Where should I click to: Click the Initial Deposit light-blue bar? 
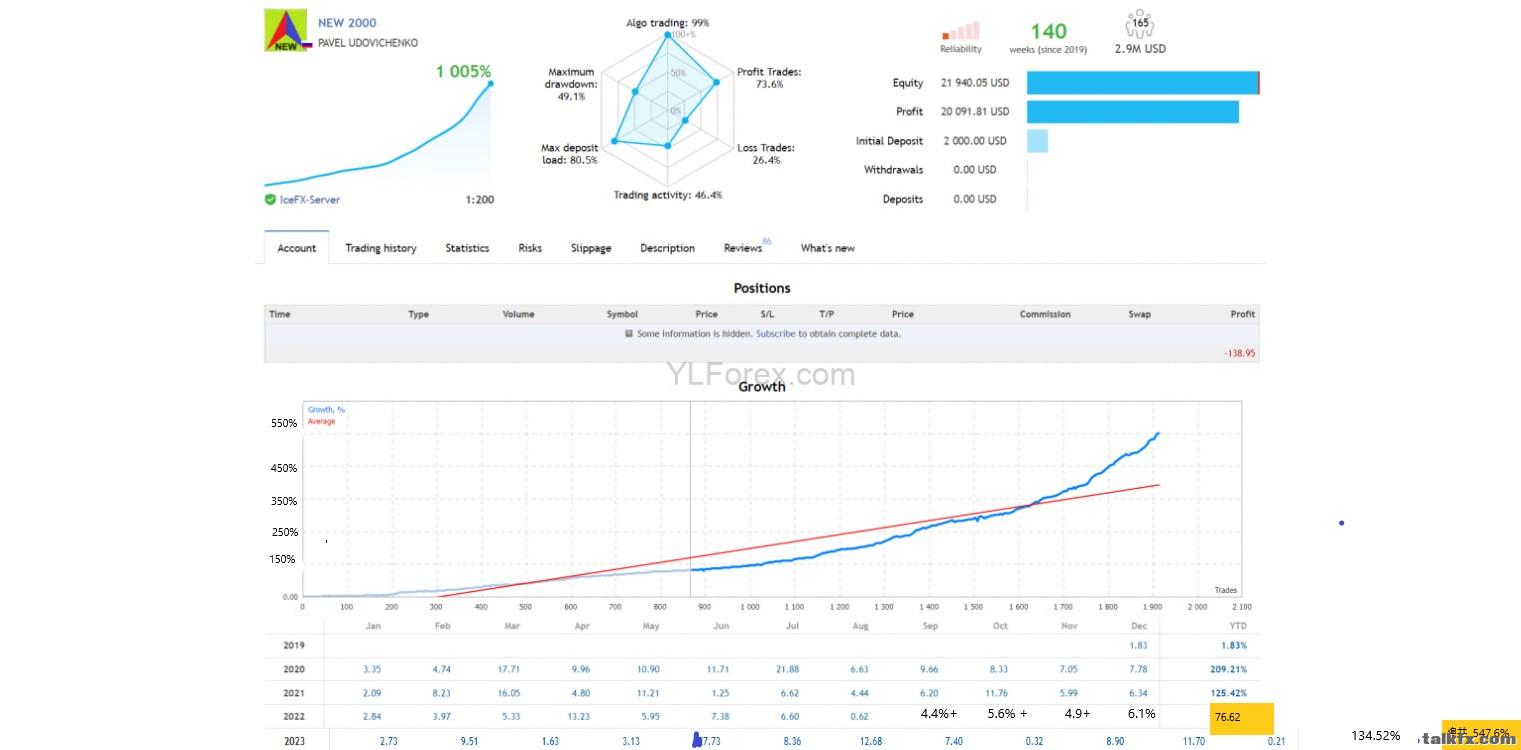point(1037,141)
